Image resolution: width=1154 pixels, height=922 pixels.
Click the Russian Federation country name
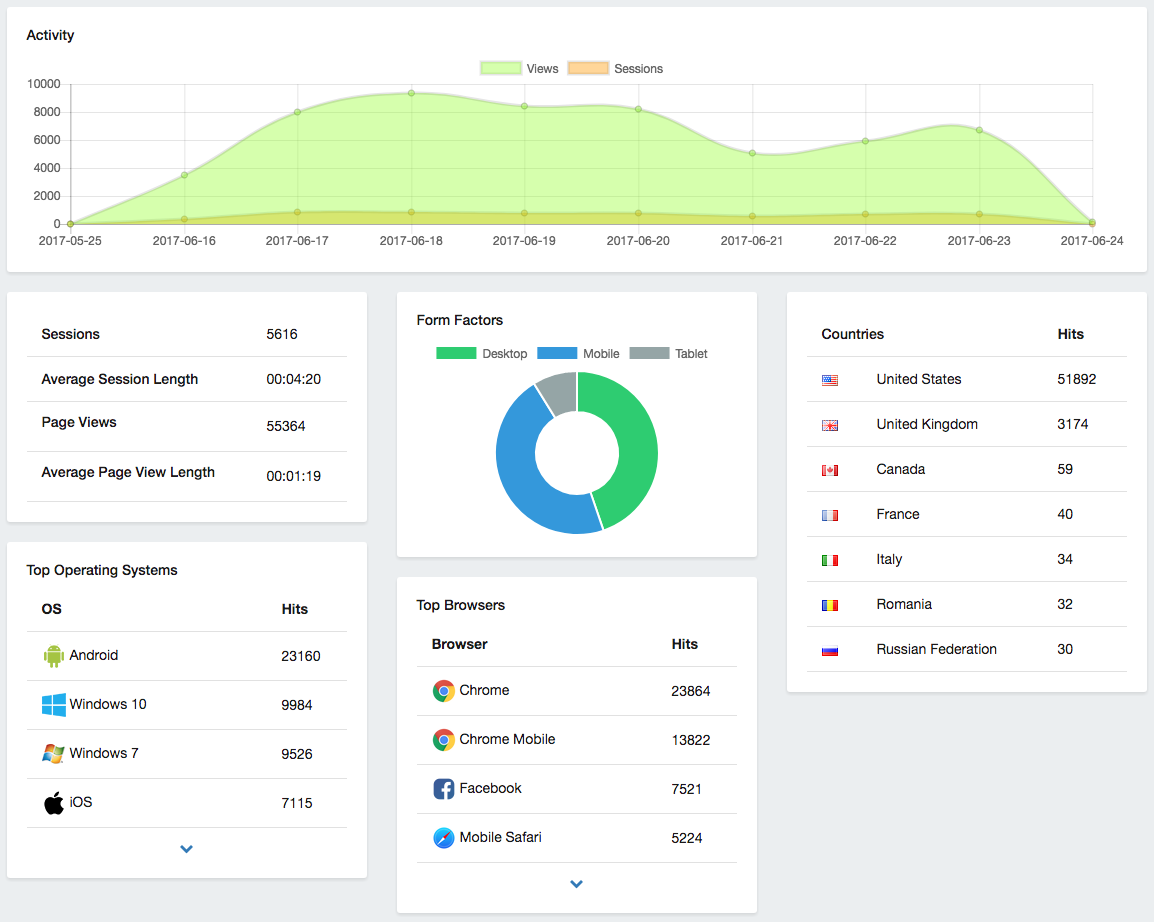936,649
